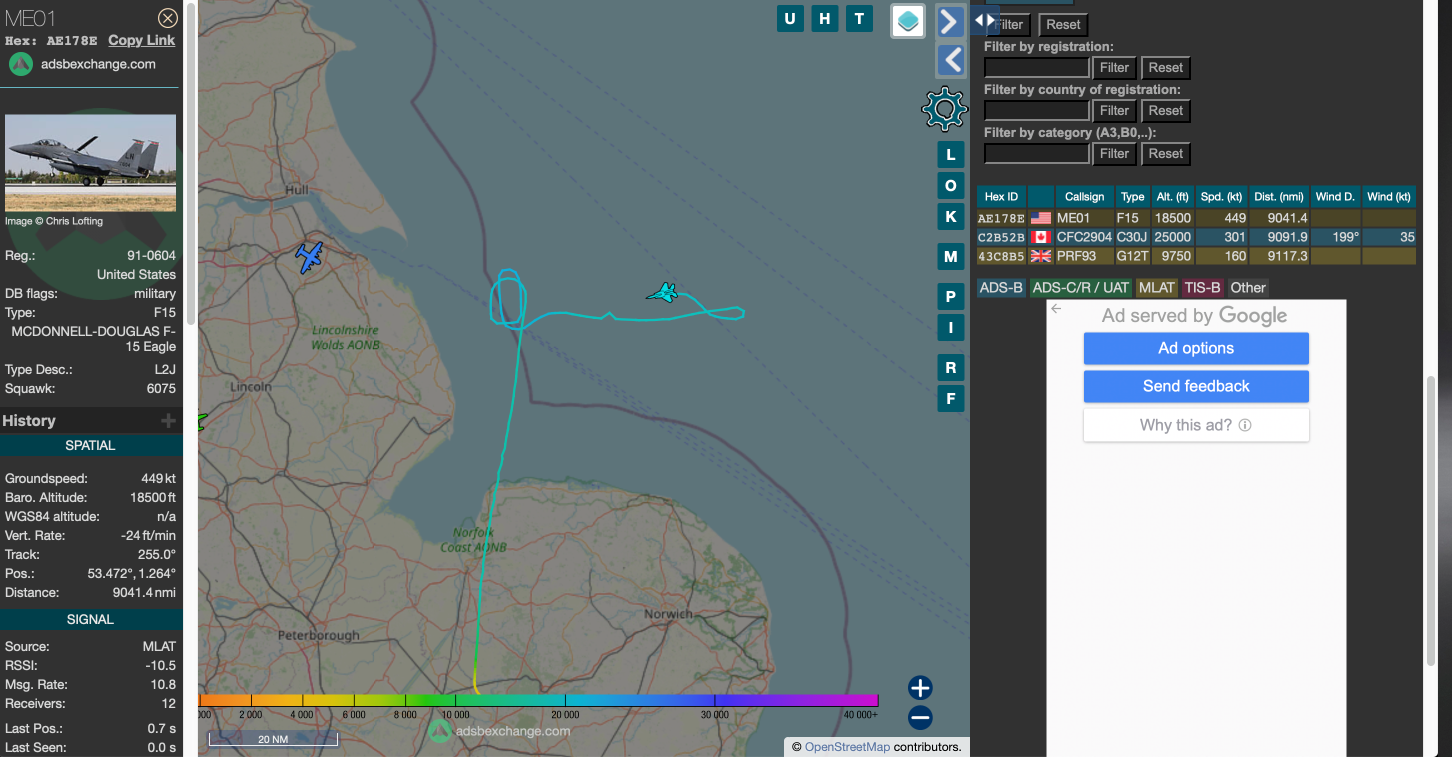Toggle the U map button

[790, 18]
